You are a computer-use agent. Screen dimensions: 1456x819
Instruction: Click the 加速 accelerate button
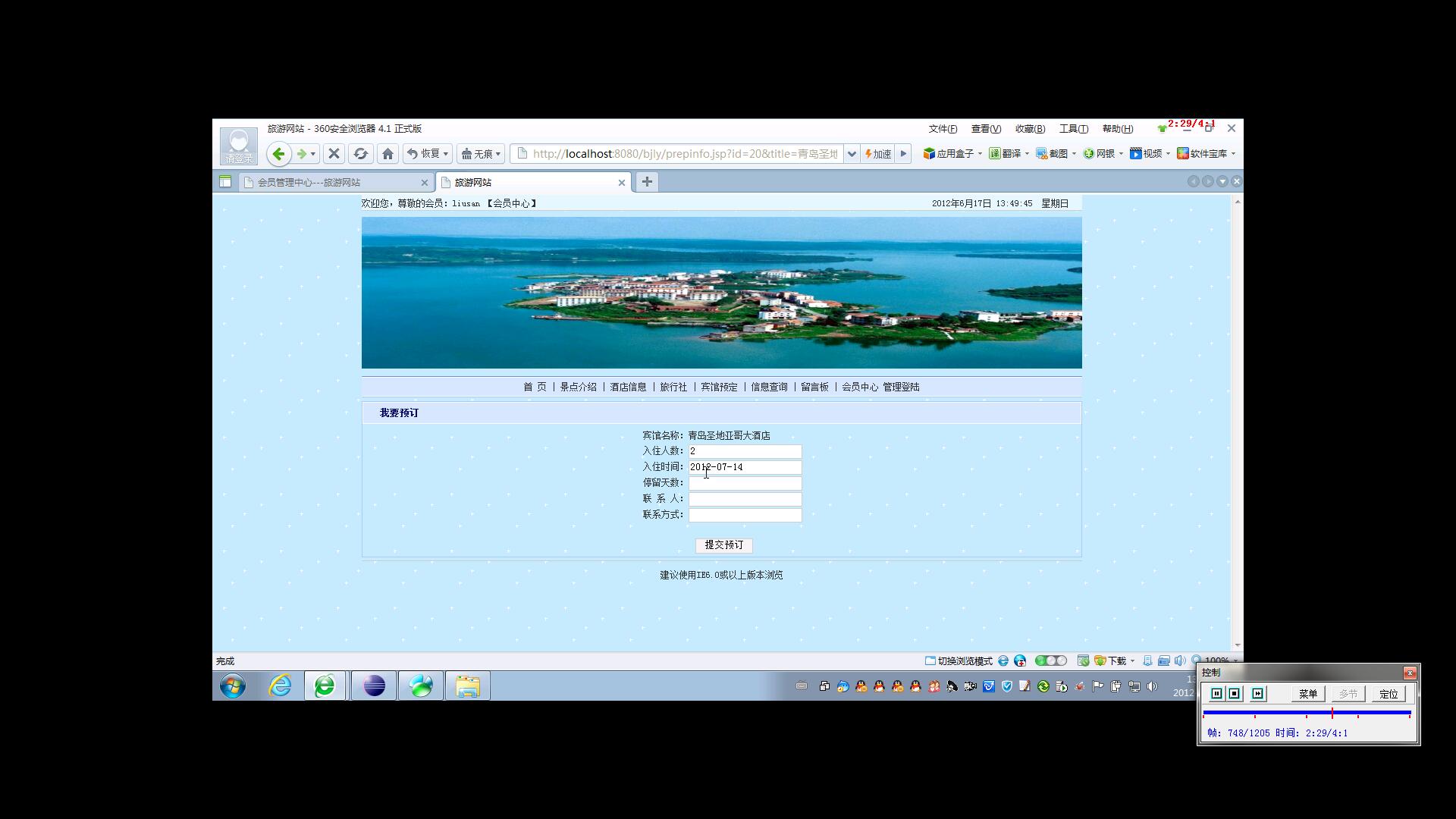coord(878,154)
